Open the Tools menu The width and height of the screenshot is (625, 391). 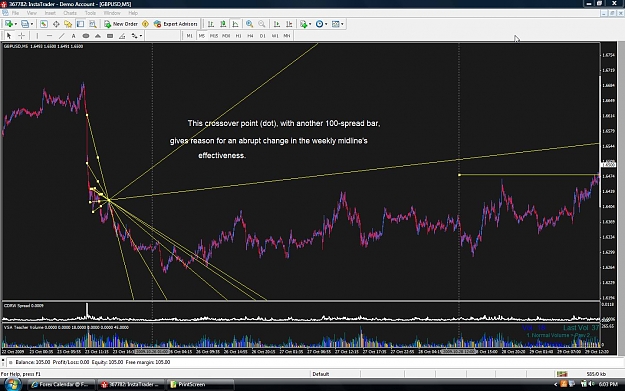tap(90, 13)
